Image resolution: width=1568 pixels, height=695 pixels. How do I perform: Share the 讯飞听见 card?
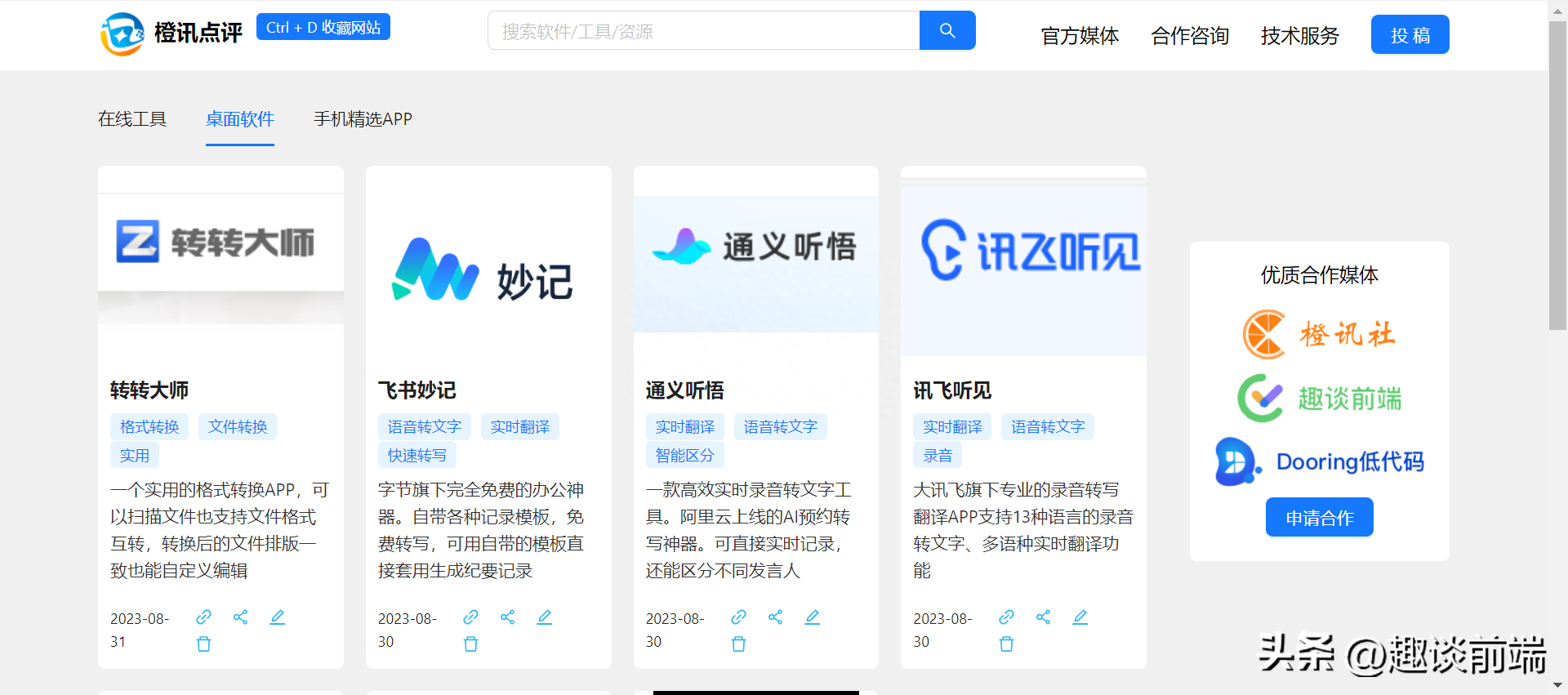pos(1043,617)
